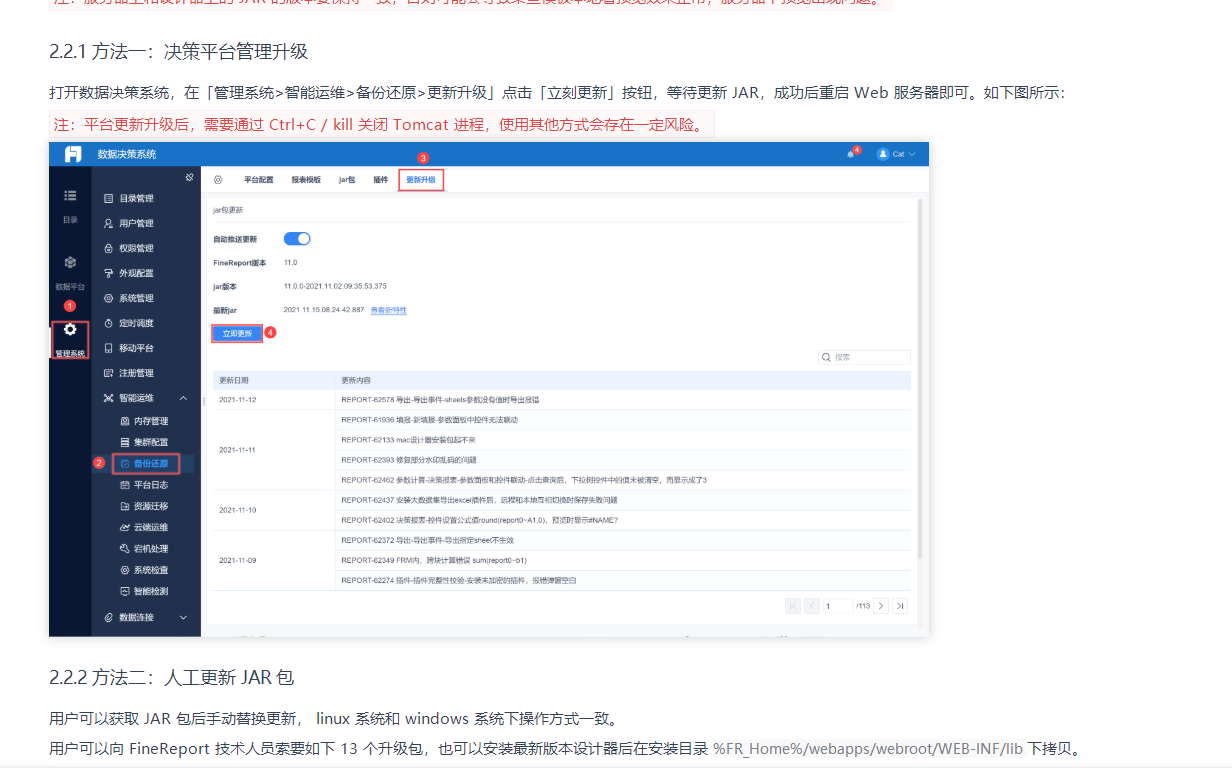Go to the next page of results

(881, 605)
